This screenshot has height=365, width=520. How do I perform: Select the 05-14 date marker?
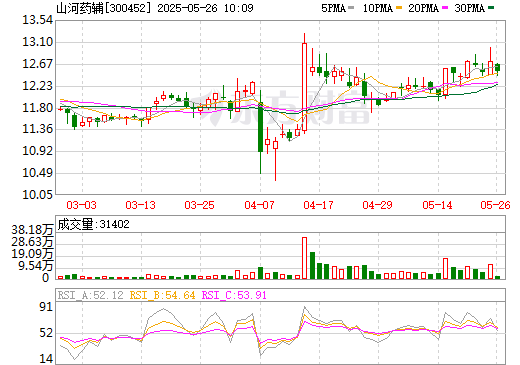(x=437, y=205)
